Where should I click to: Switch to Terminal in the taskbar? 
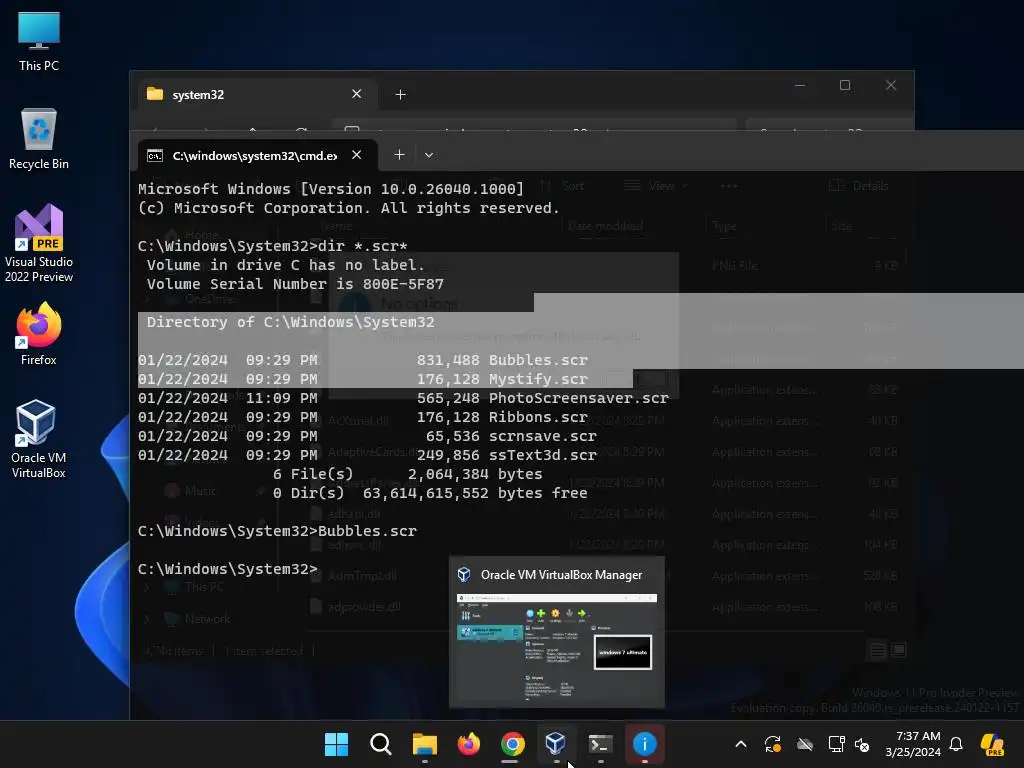pos(600,744)
